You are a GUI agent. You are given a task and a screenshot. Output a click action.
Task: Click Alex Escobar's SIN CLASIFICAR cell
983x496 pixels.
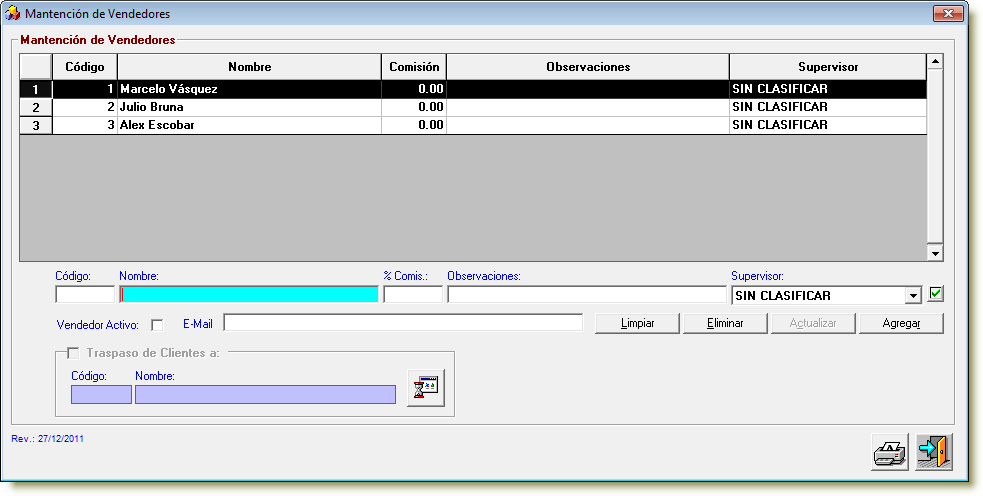(828, 125)
